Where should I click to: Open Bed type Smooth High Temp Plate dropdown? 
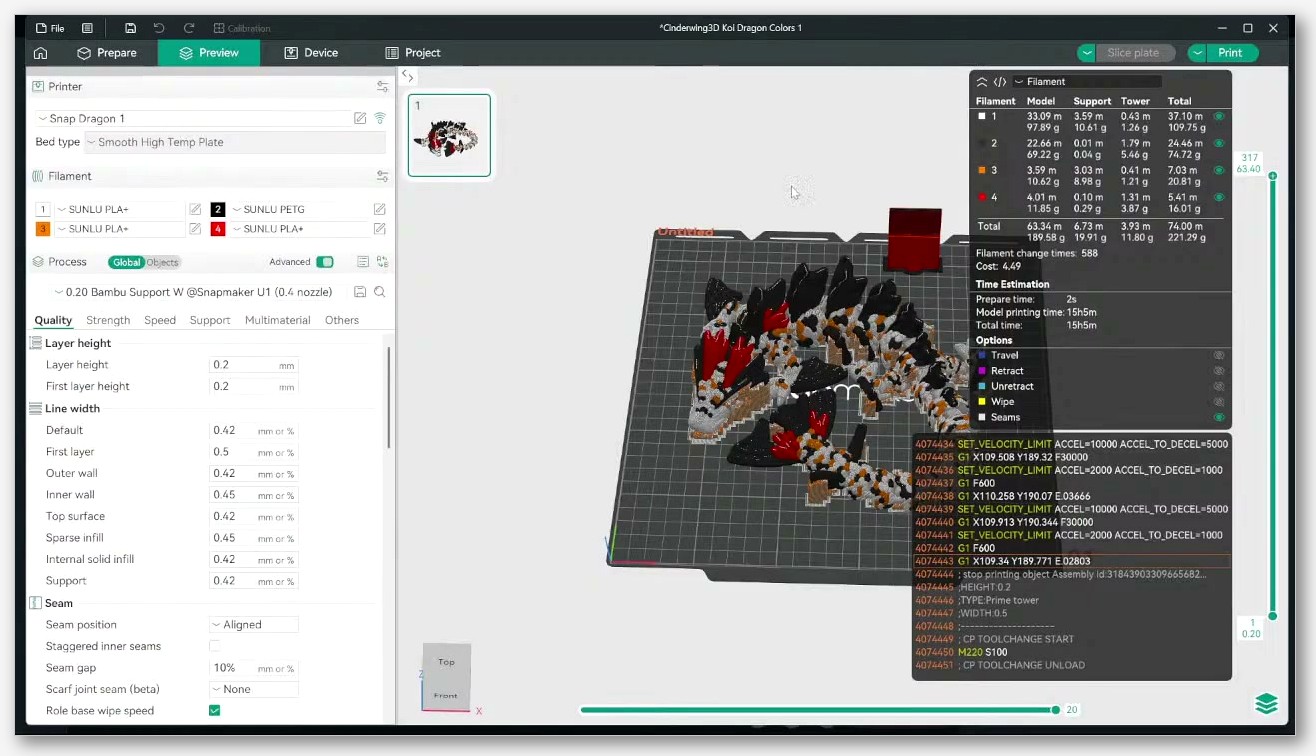click(x=235, y=142)
